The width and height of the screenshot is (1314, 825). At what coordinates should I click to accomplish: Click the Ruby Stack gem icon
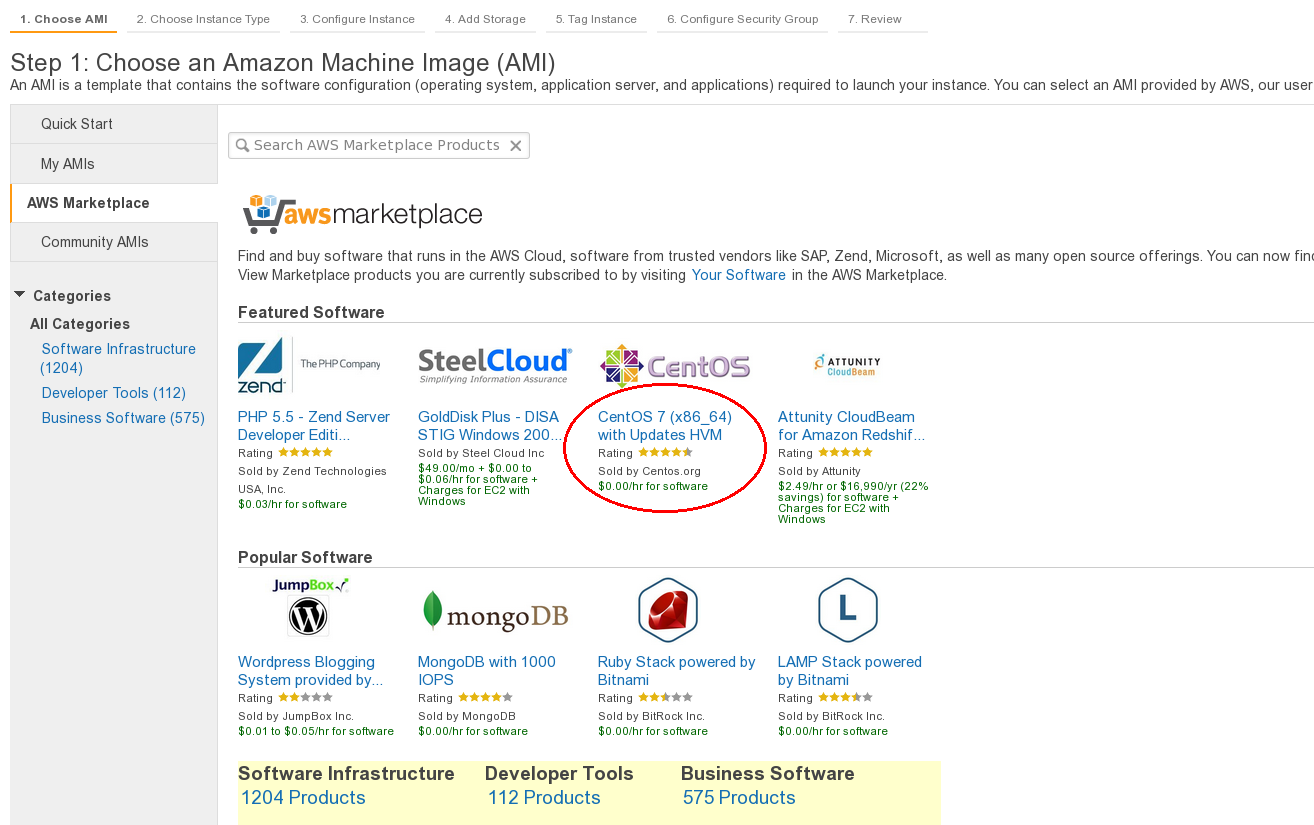tap(668, 609)
